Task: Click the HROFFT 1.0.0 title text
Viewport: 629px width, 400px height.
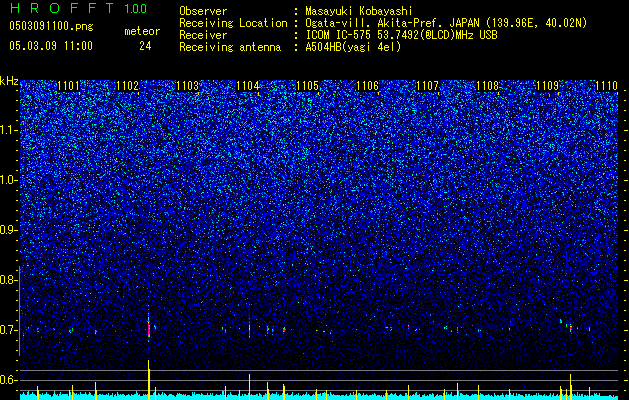Action: [78, 8]
